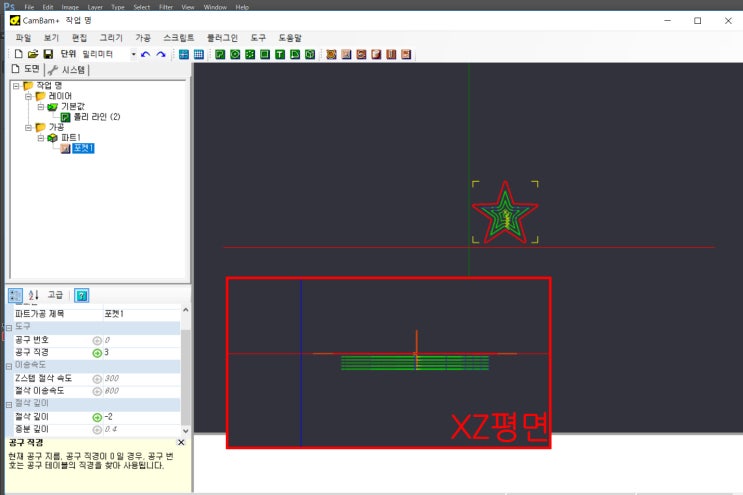Viewport: 743px width, 495px height.
Task: Open the 그리기 menu
Action: [x=111, y=38]
